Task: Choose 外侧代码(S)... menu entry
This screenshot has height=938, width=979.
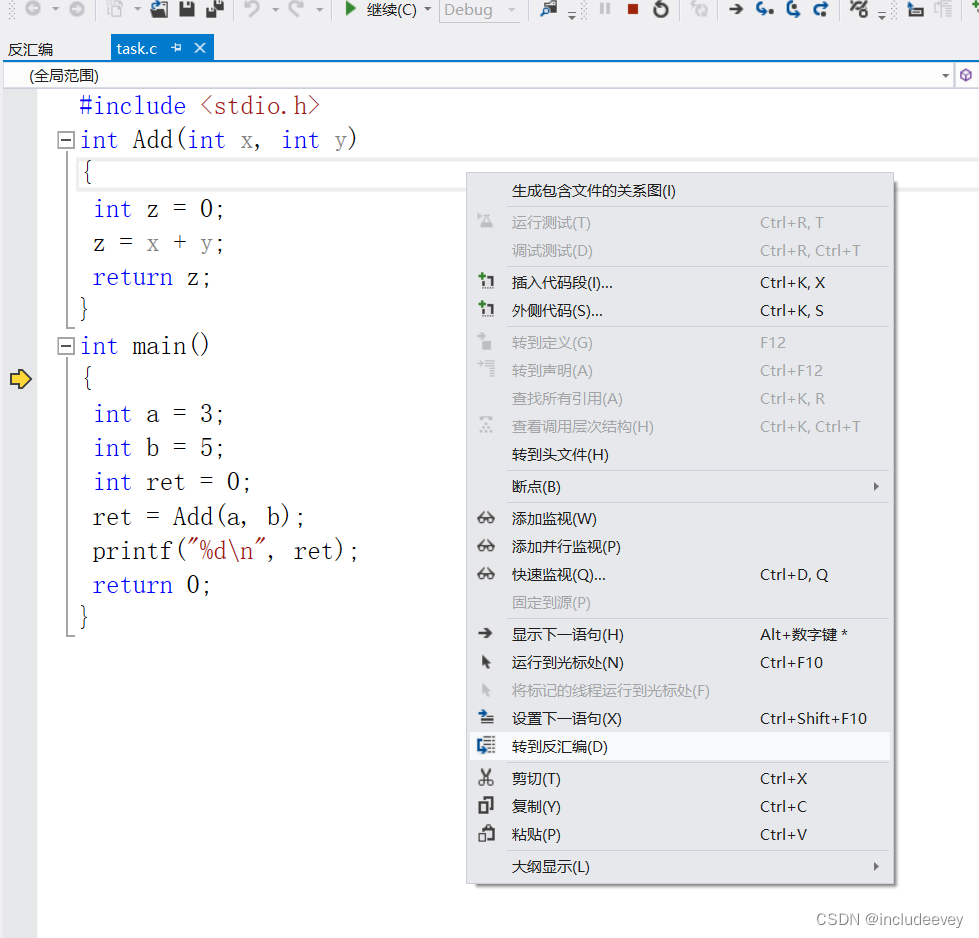Action: [x=680, y=311]
